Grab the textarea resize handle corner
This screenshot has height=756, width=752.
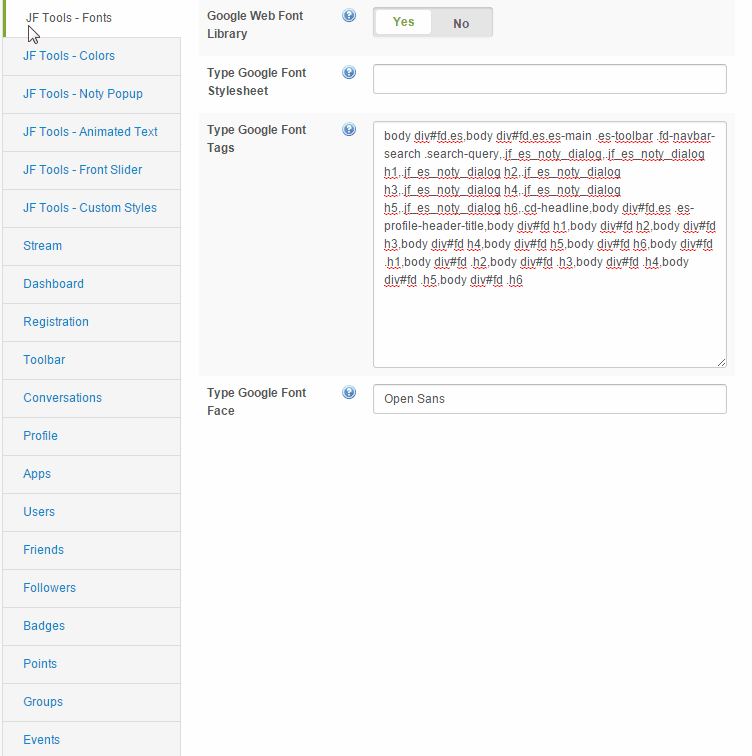721,361
